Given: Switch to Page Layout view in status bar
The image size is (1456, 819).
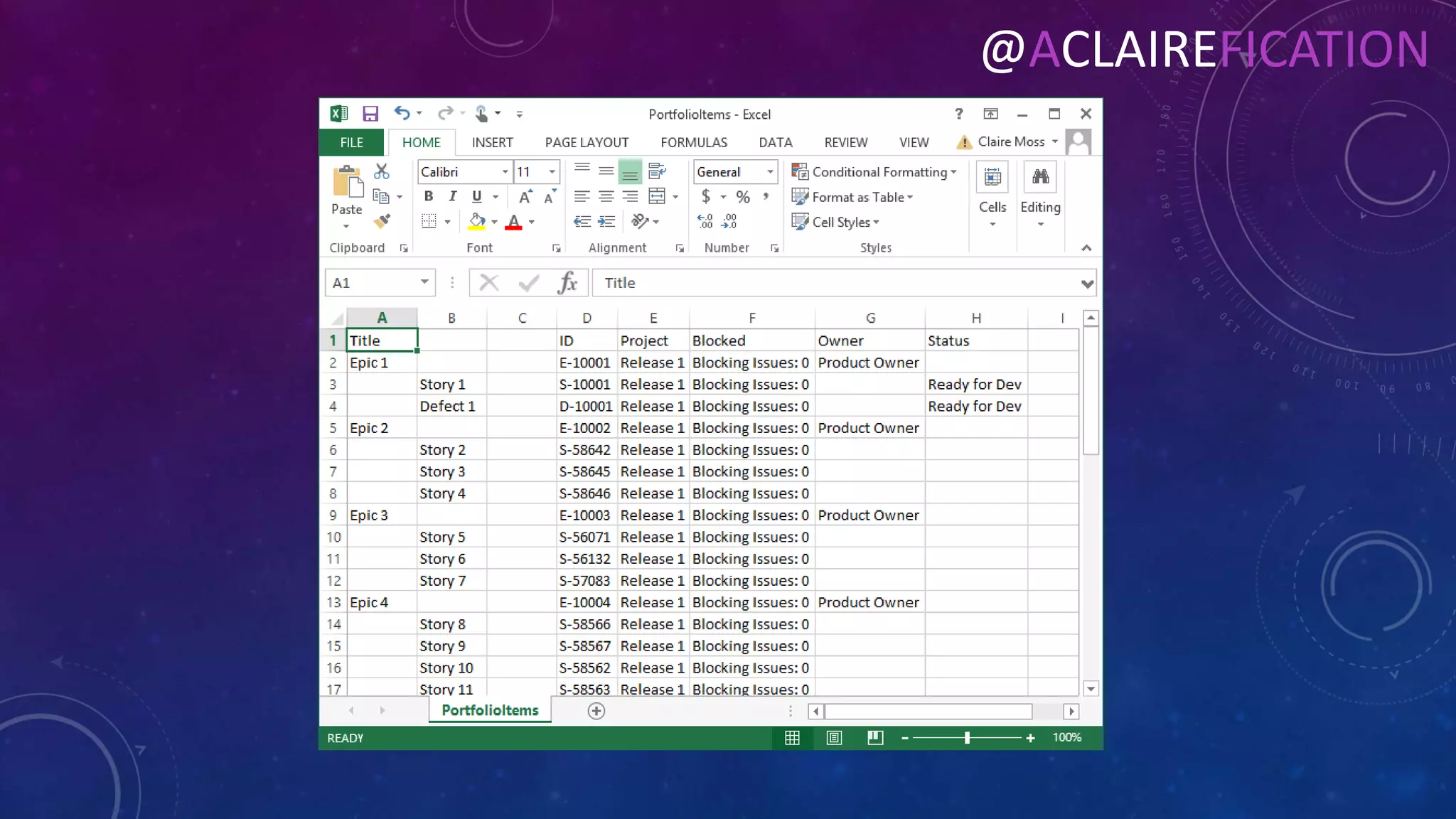Looking at the screenshot, I should tap(834, 738).
